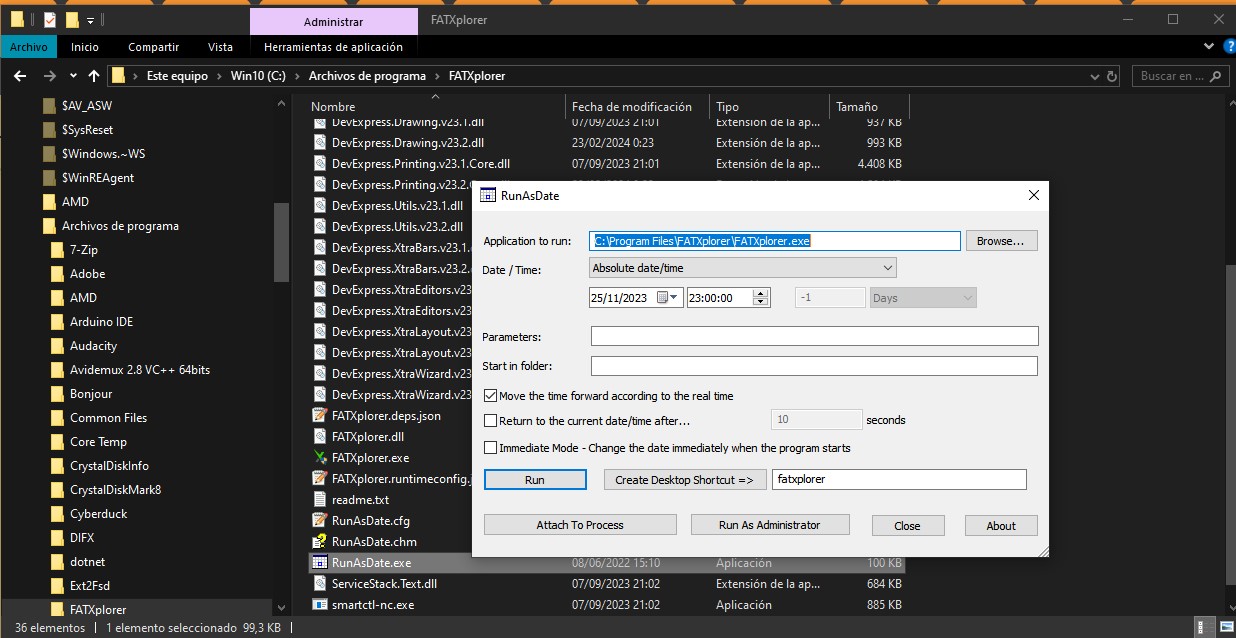1236x638 pixels.
Task: Go up one folder level arrow
Action: [x=94, y=76]
